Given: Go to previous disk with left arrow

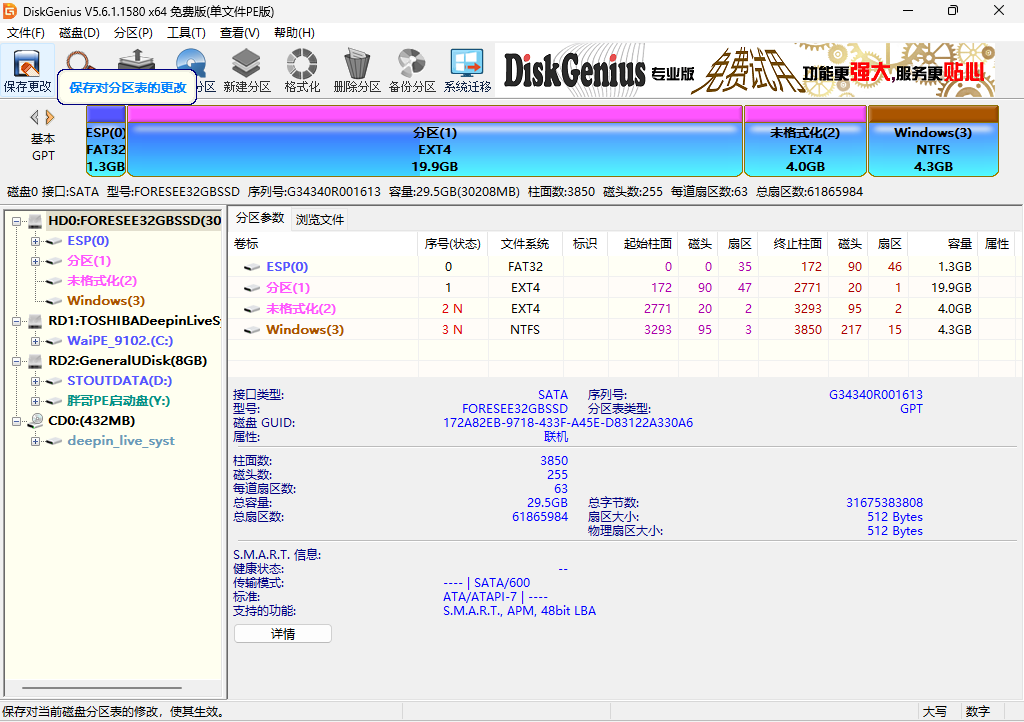Looking at the screenshot, I should (x=35, y=118).
